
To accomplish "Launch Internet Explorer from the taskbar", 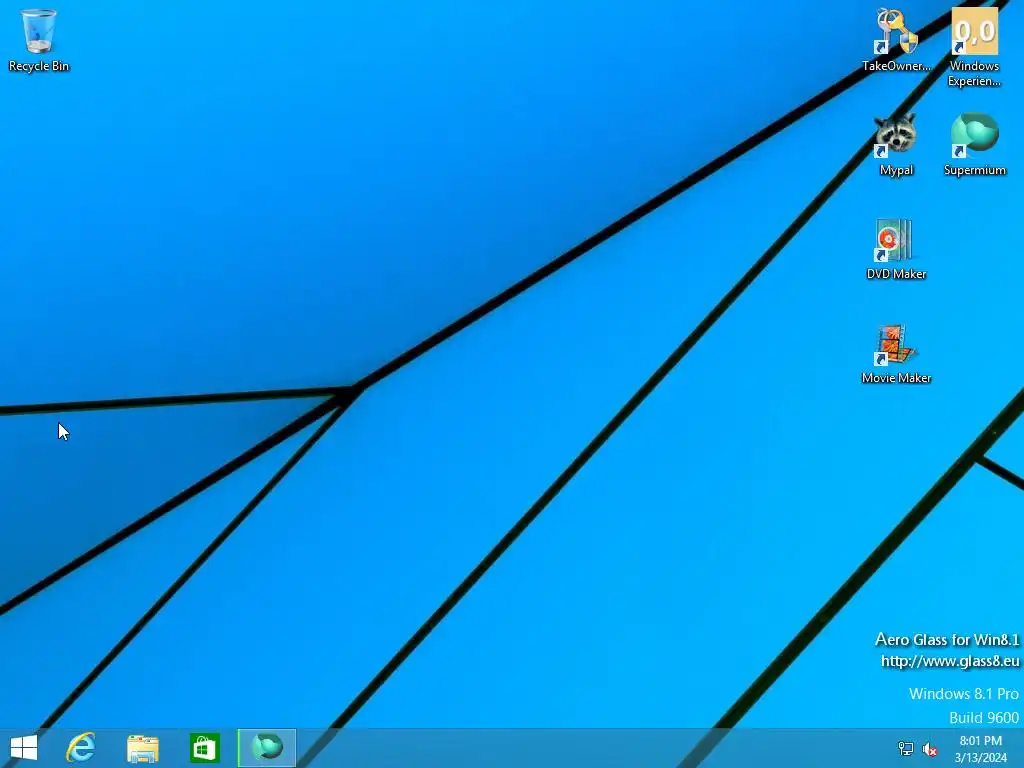I will coord(80,748).
